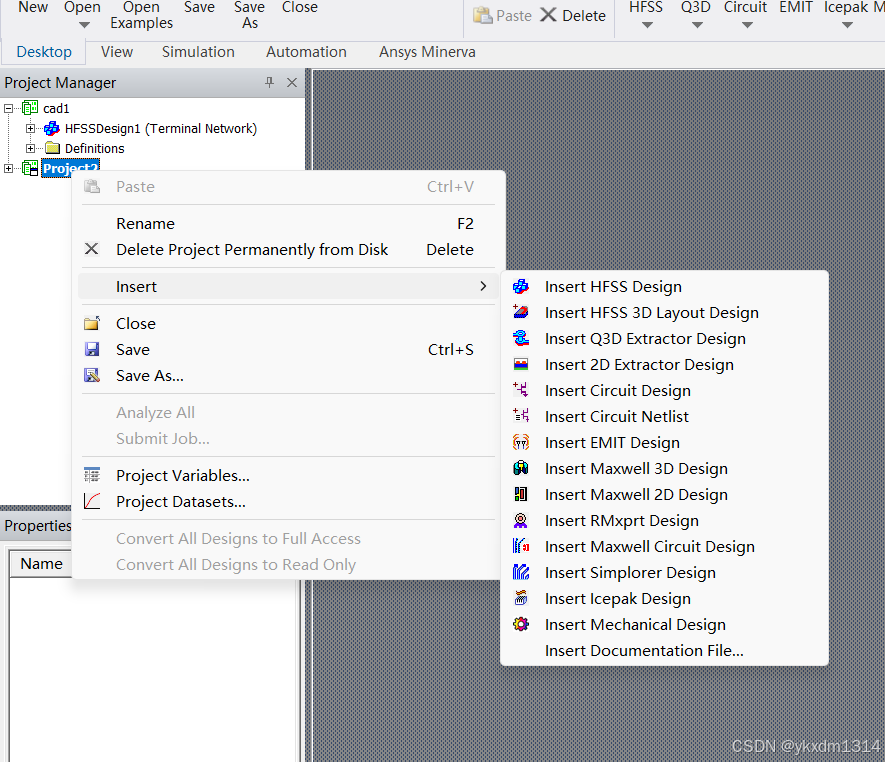Open the Icepak toolbar dropdown arrow
The image size is (885, 762).
[x=847, y=25]
